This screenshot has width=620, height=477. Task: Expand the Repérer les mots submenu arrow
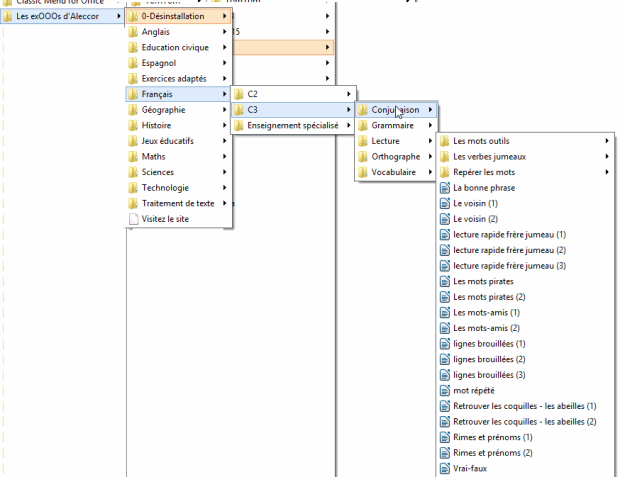607,172
